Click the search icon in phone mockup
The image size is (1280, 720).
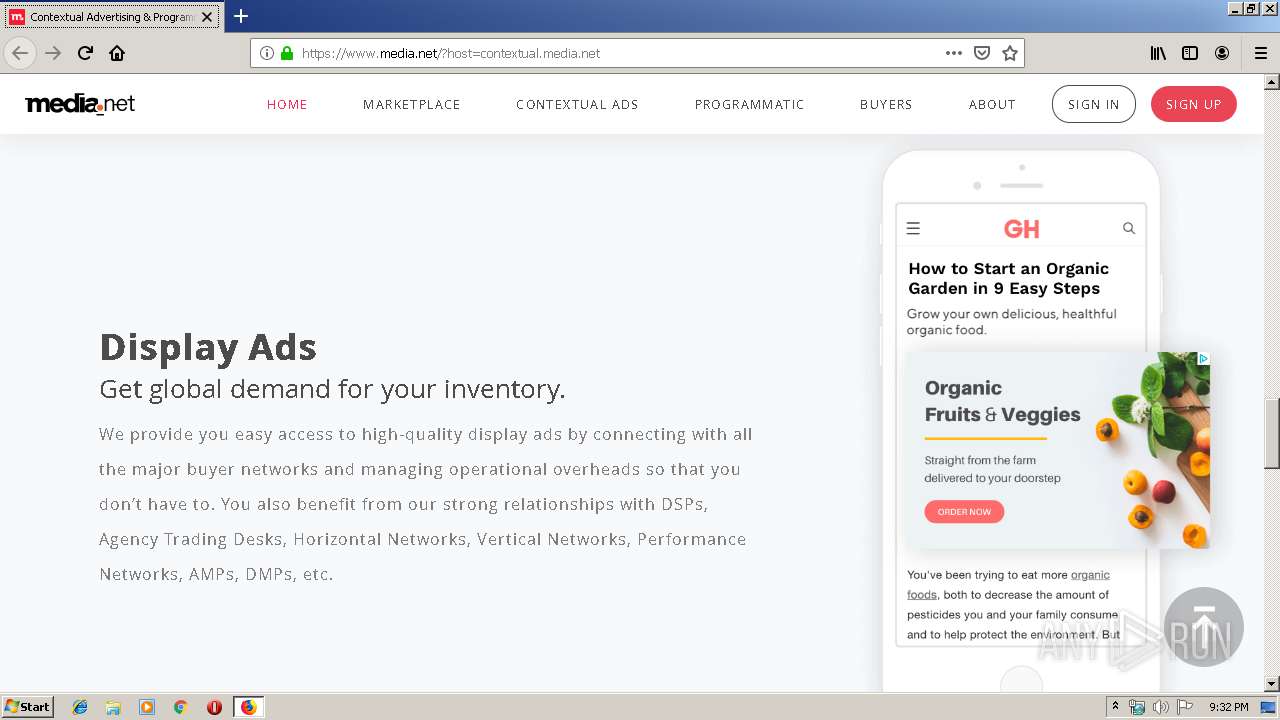click(1129, 228)
